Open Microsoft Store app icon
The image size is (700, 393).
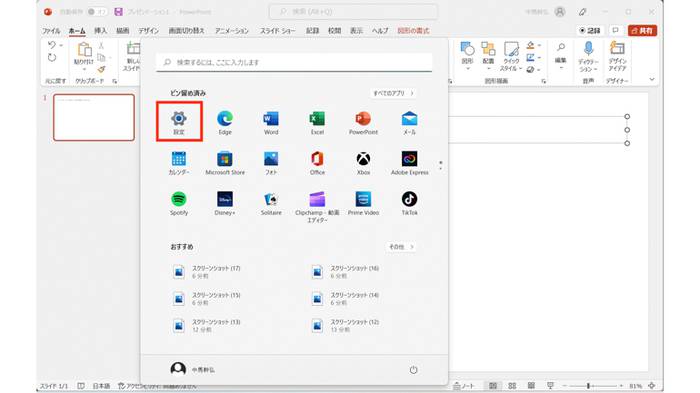[x=225, y=163]
